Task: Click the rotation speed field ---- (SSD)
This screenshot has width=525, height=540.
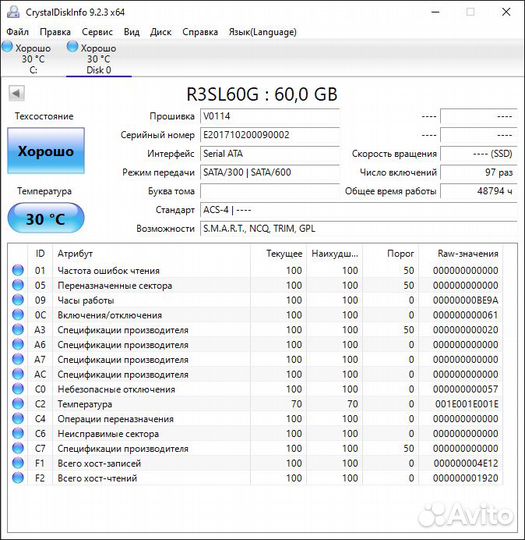Action: pyautogui.click(x=478, y=153)
